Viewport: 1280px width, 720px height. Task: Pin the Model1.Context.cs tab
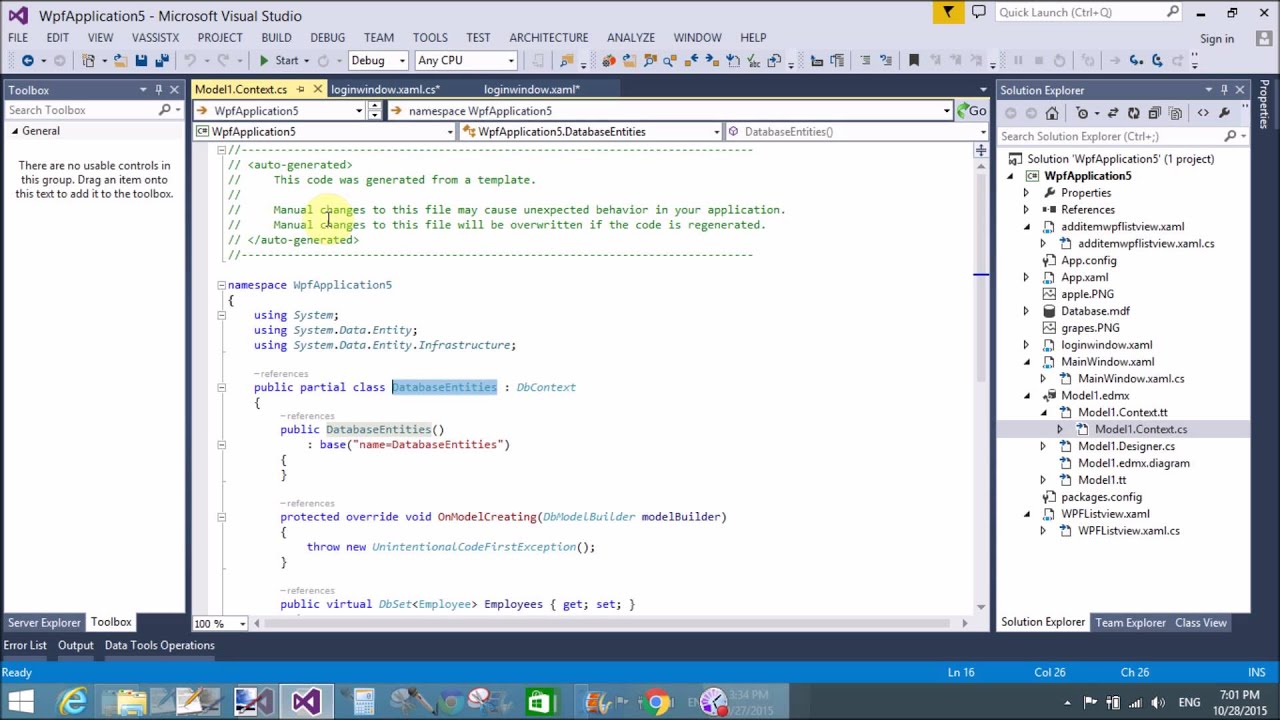[x=300, y=89]
